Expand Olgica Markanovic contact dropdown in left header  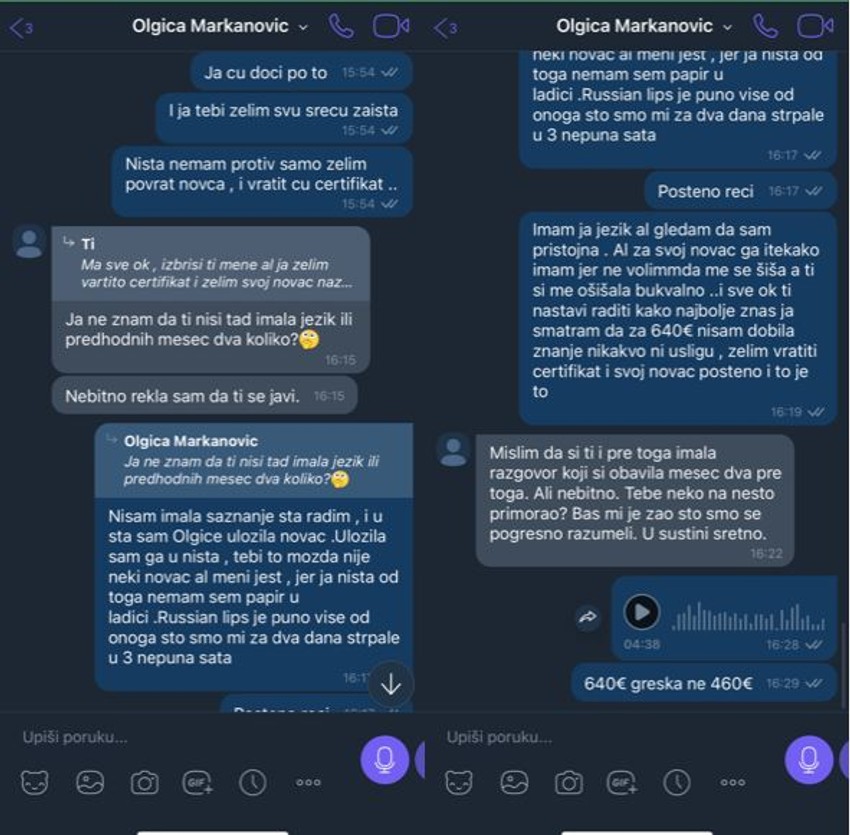pos(304,27)
